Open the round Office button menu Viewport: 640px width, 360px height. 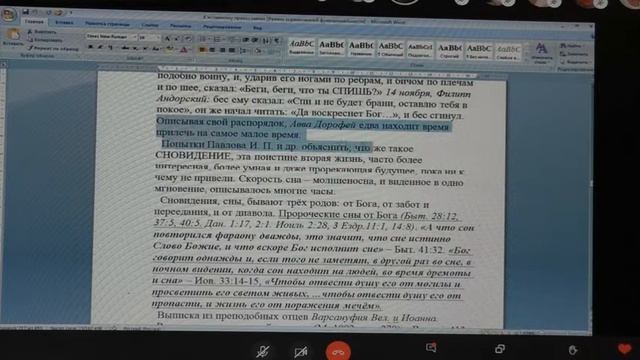coord(9,14)
